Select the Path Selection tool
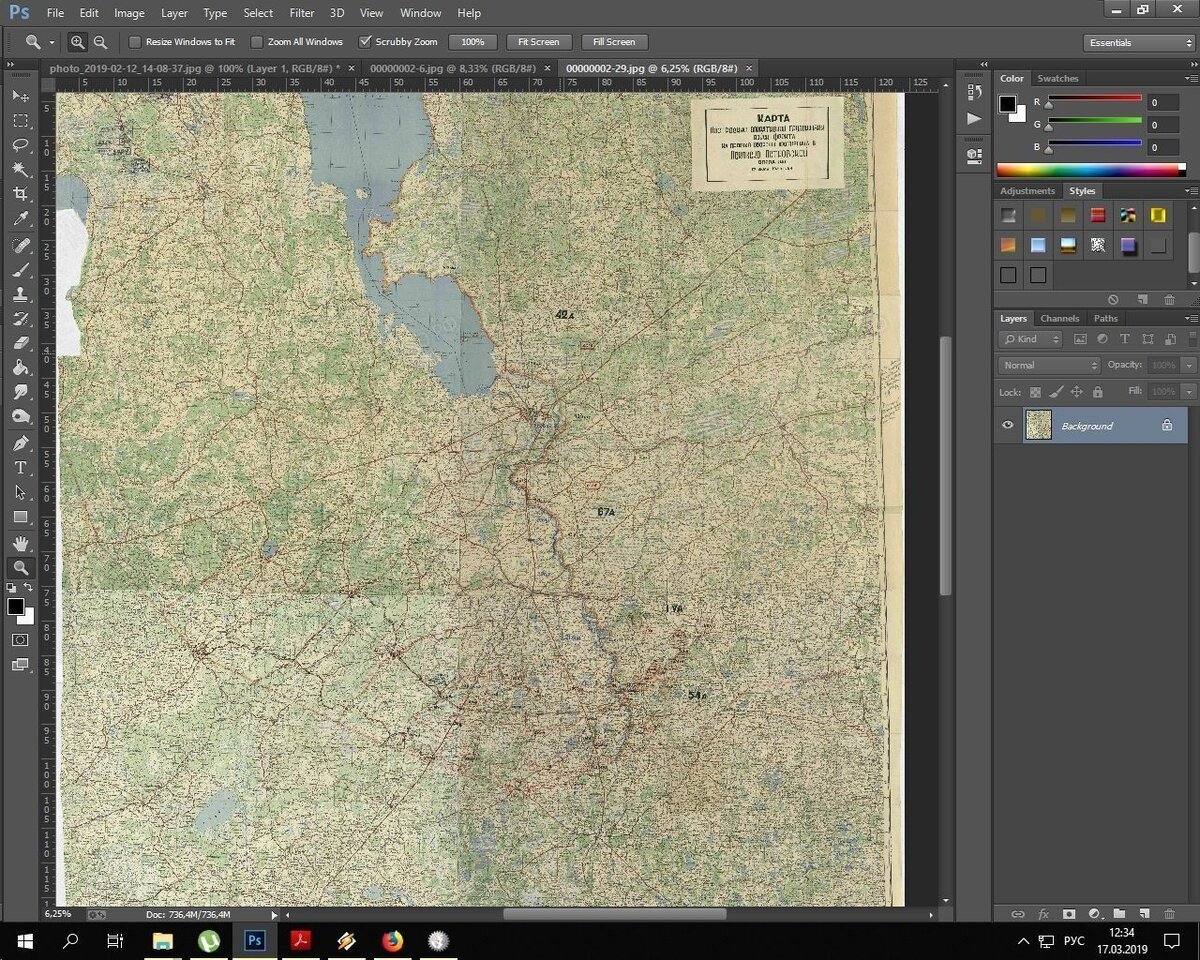1200x960 pixels. [x=20, y=493]
